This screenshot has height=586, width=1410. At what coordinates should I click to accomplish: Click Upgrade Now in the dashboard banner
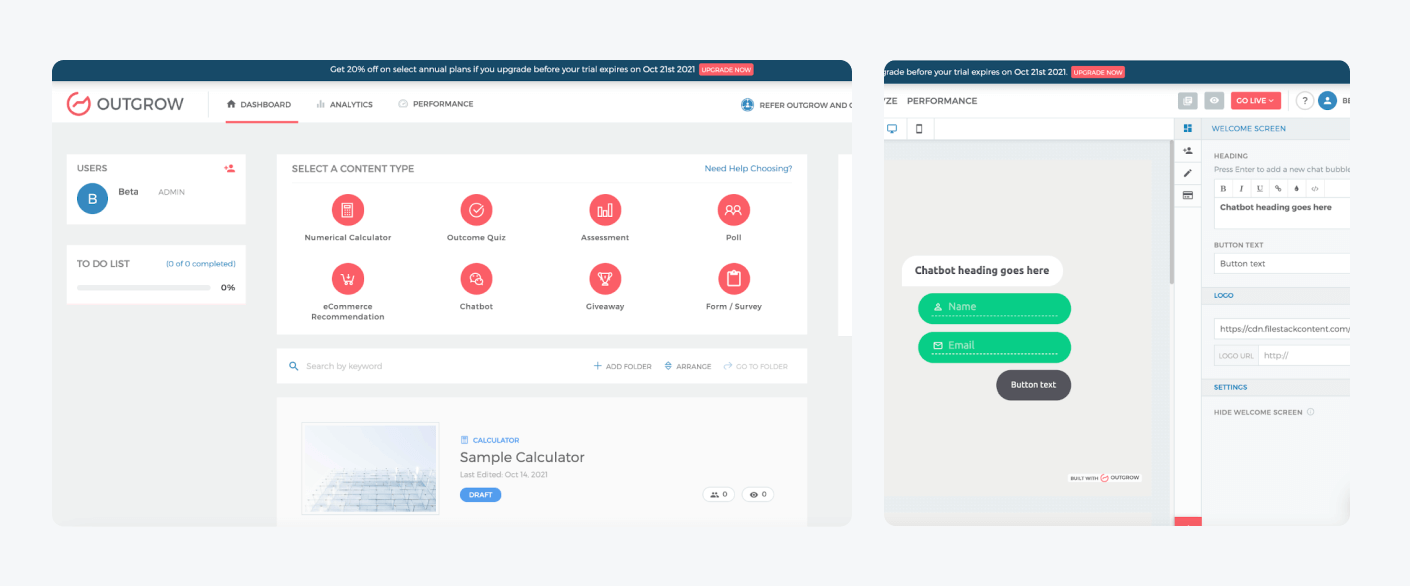726,70
